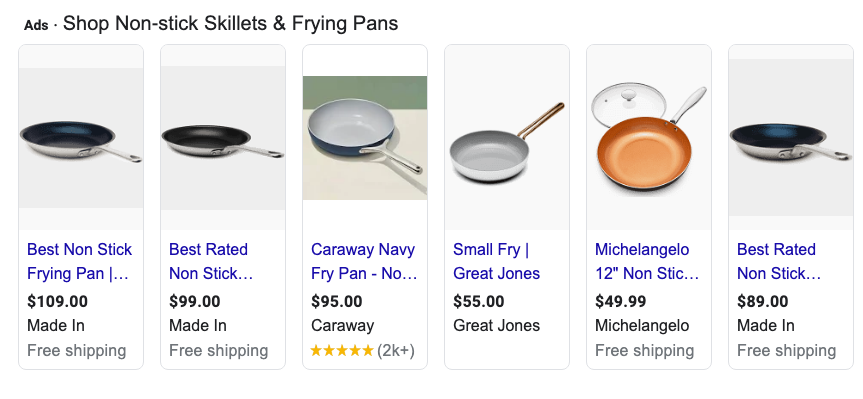This screenshot has height=399, width=863.
Task: Open the Best Rated Non Stick link priced $89.00
Action: coord(779,261)
